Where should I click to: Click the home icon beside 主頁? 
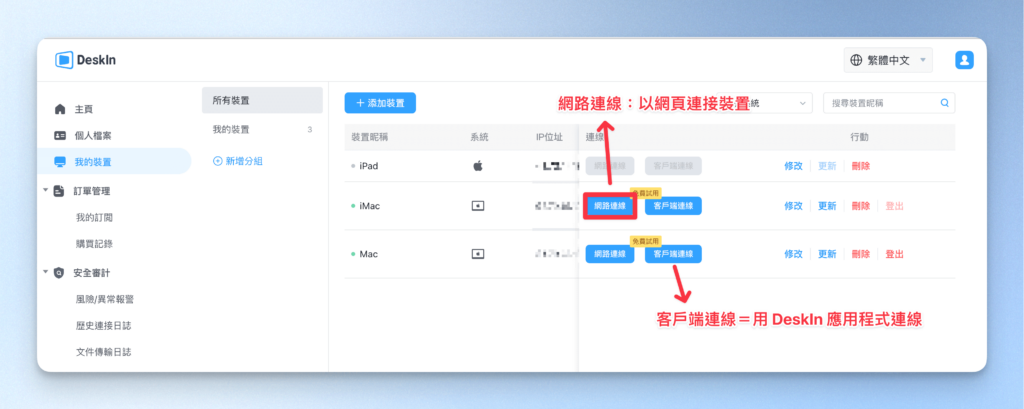(59, 109)
